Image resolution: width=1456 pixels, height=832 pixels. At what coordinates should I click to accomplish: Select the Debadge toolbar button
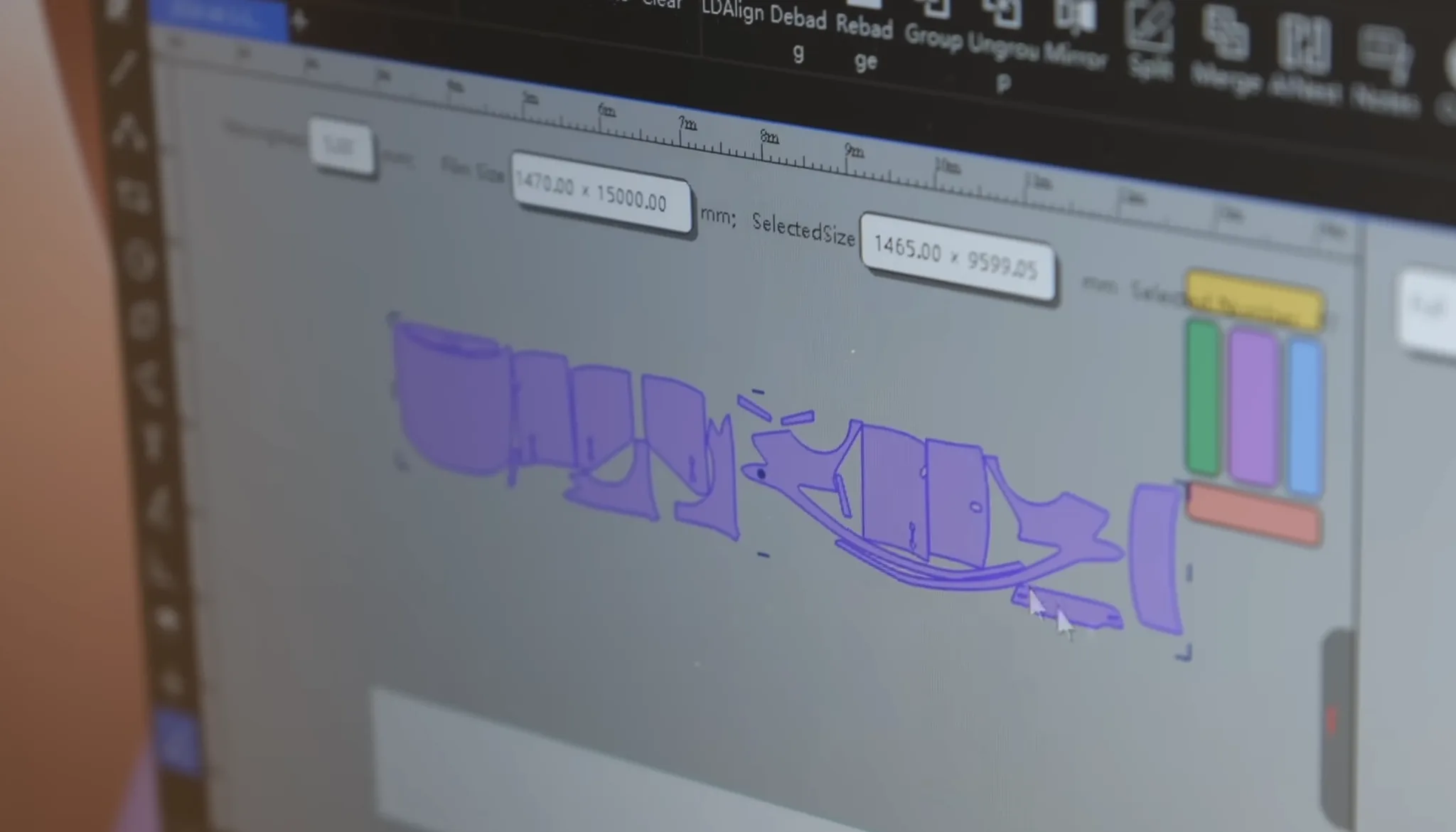[x=798, y=21]
